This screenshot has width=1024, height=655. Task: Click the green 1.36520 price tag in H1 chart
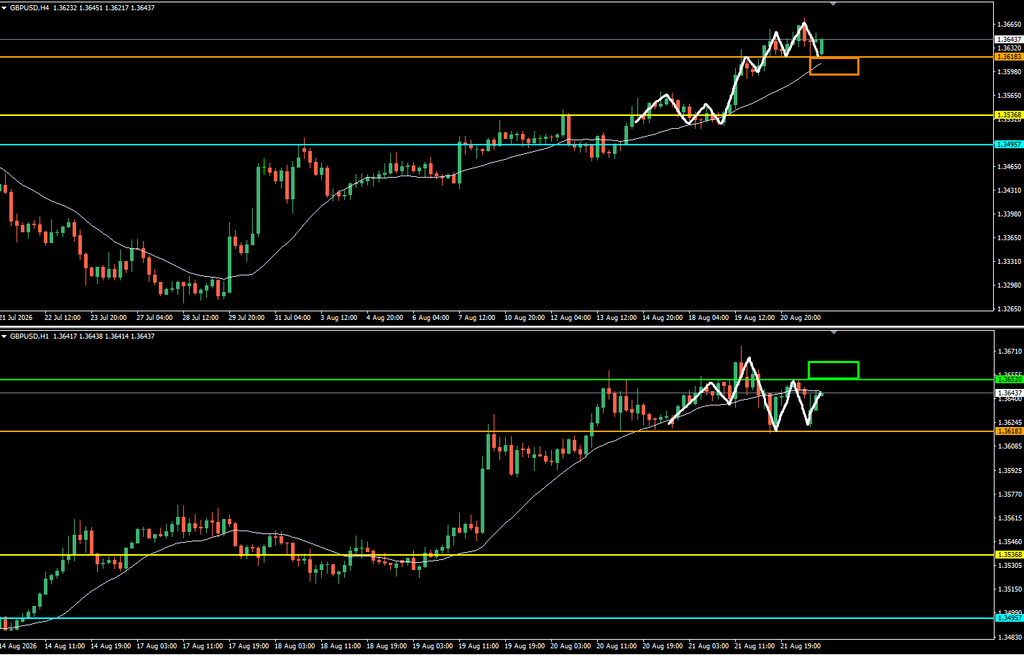(1009, 379)
